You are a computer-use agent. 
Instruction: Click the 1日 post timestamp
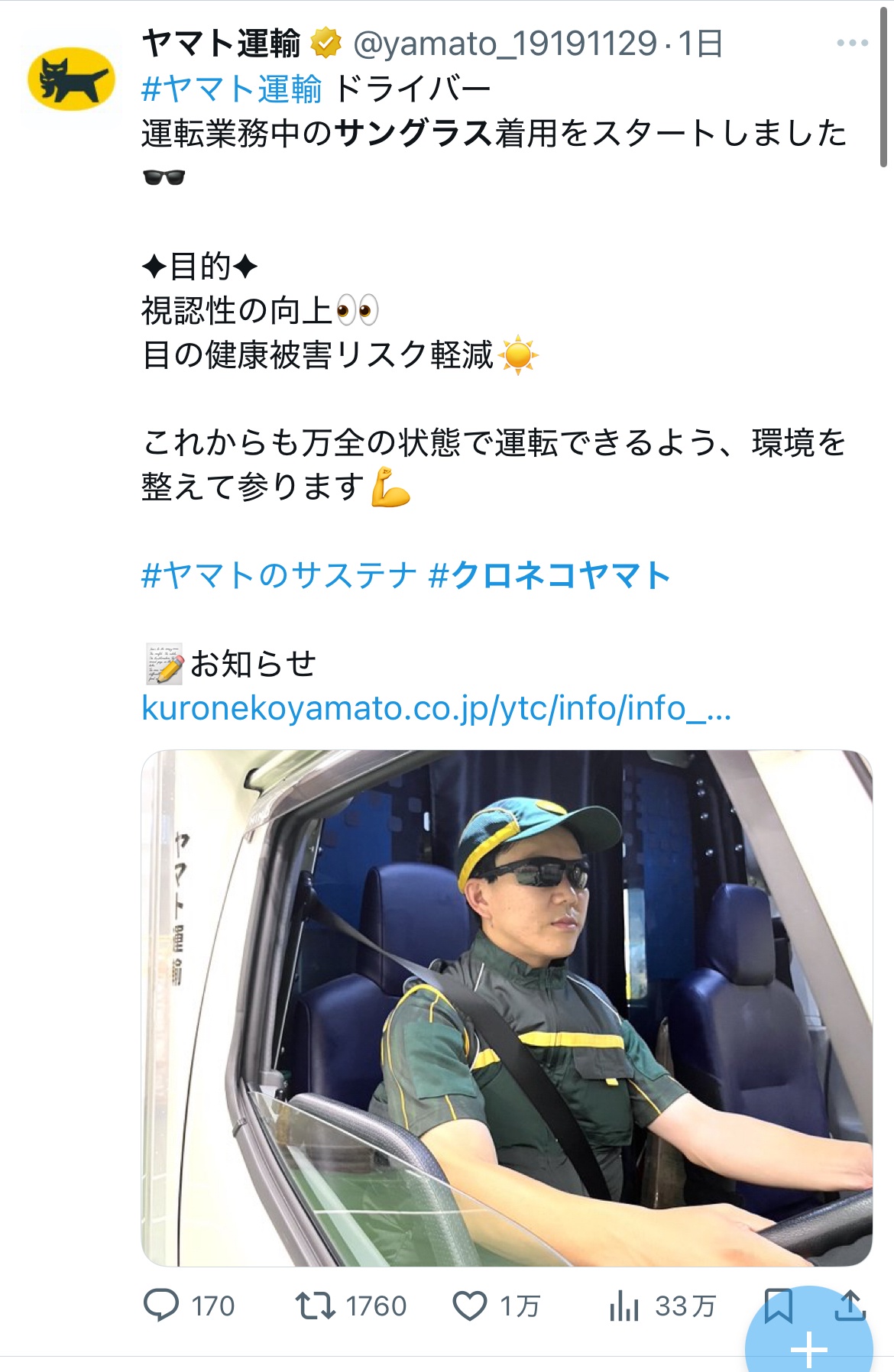[x=700, y=44]
